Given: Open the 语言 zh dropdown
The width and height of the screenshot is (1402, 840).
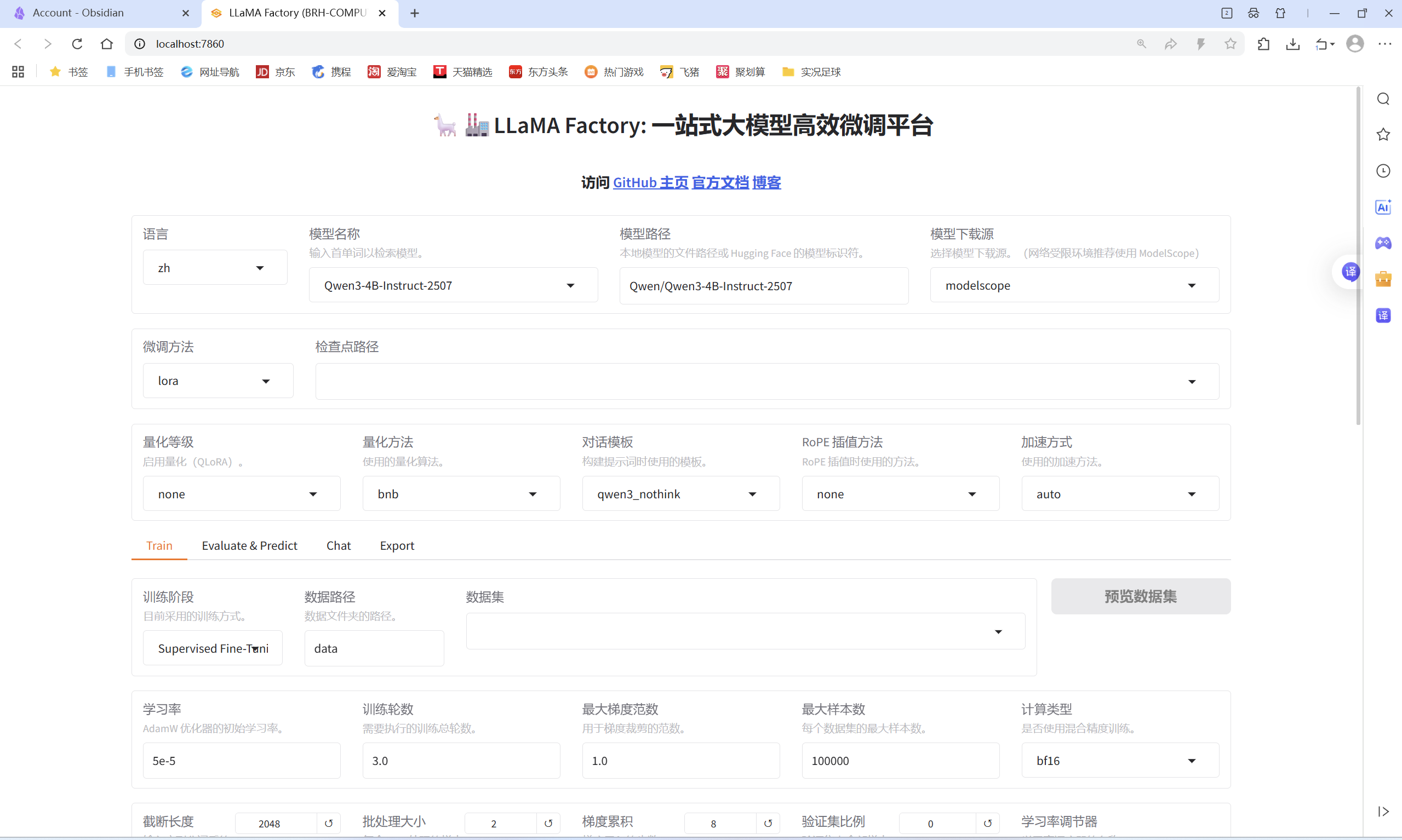Looking at the screenshot, I should point(215,268).
